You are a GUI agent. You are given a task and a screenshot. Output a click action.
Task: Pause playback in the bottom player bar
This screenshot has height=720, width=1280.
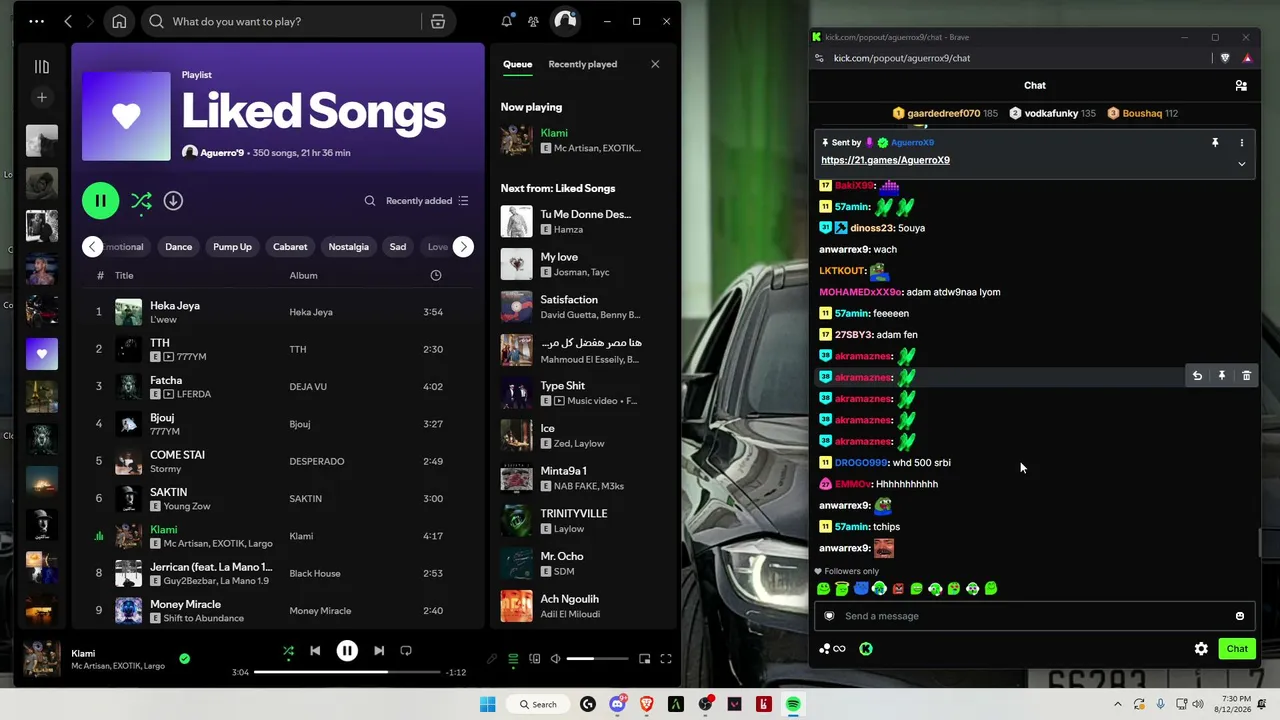(x=347, y=651)
